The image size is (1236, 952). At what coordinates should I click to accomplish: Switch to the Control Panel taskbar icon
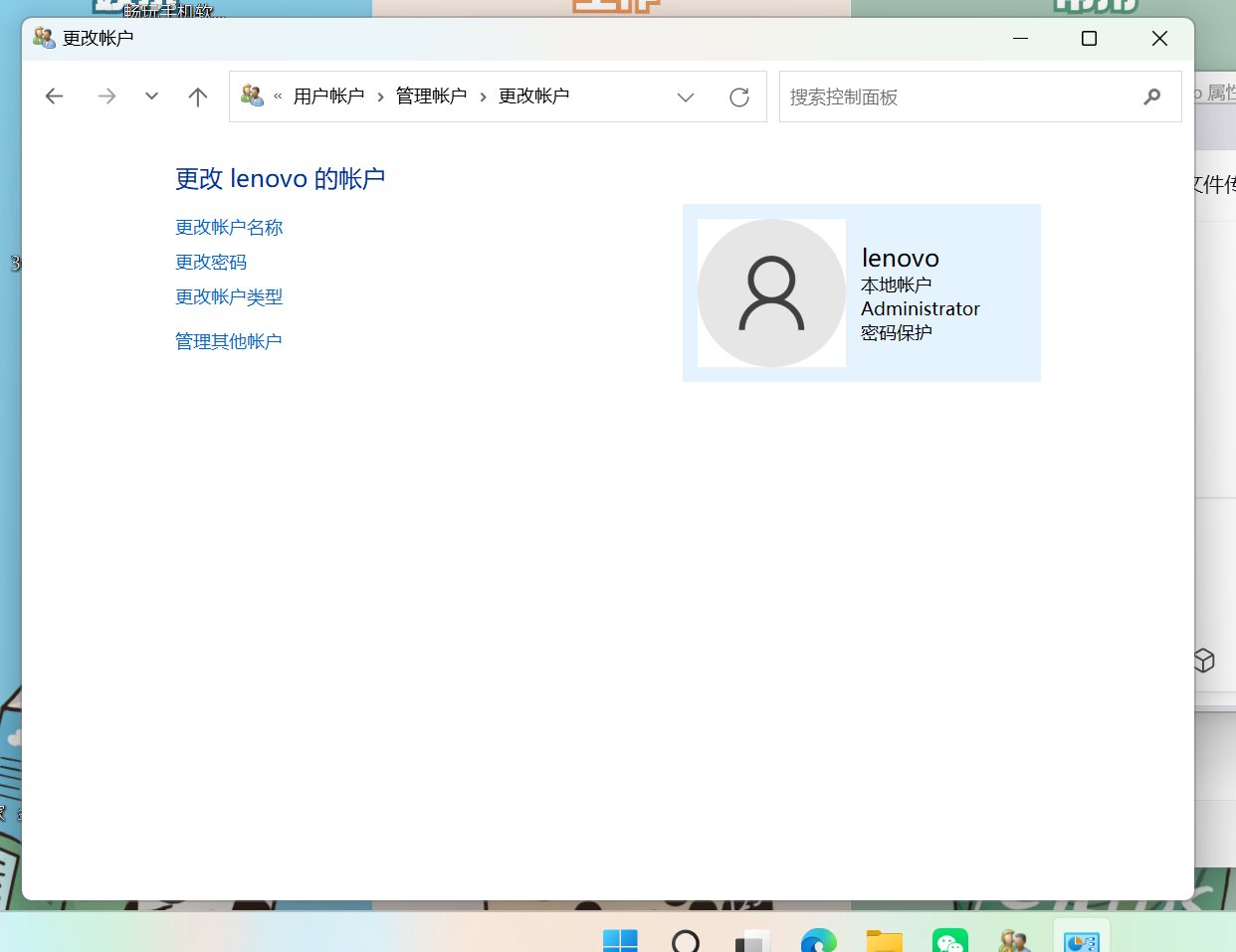1081,940
